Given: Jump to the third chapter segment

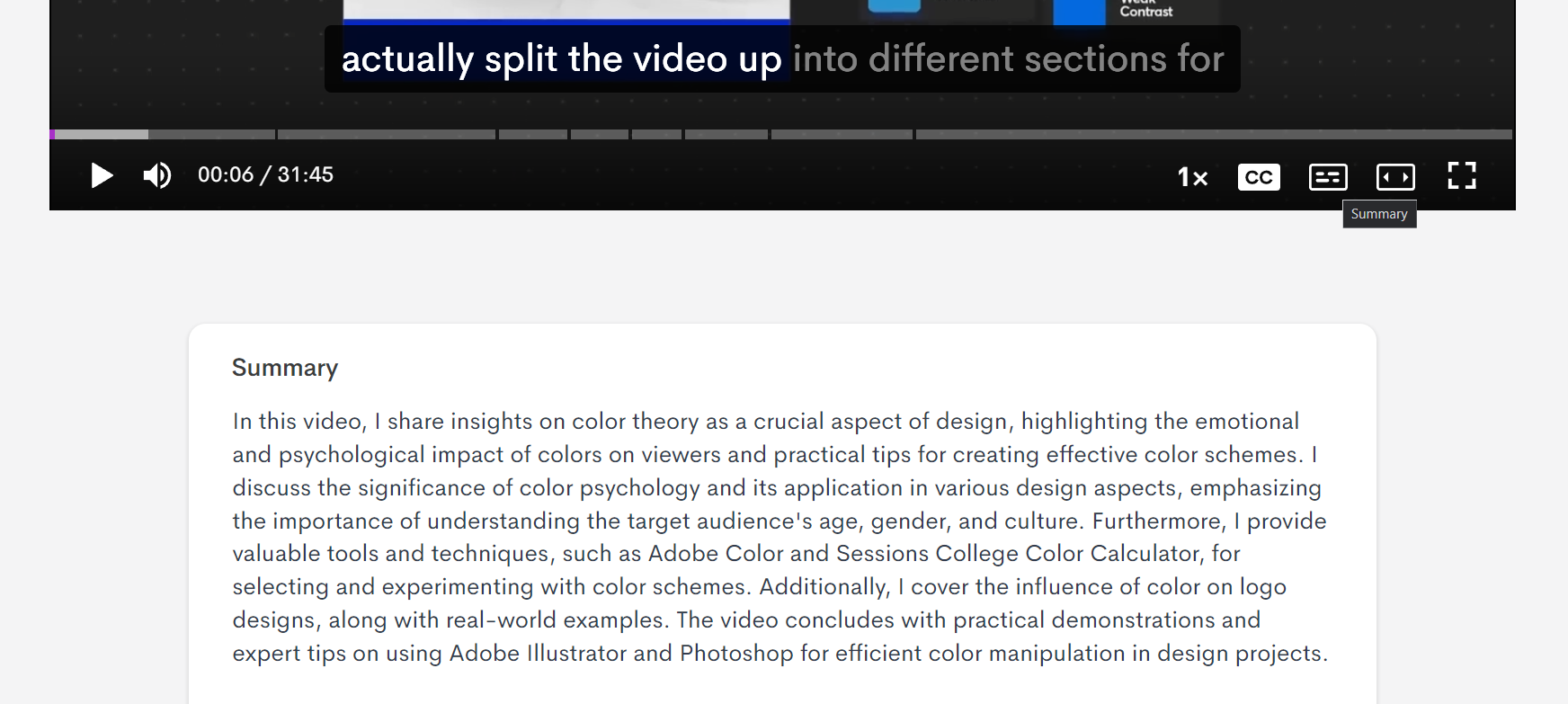Looking at the screenshot, I should pyautogui.click(x=533, y=135).
